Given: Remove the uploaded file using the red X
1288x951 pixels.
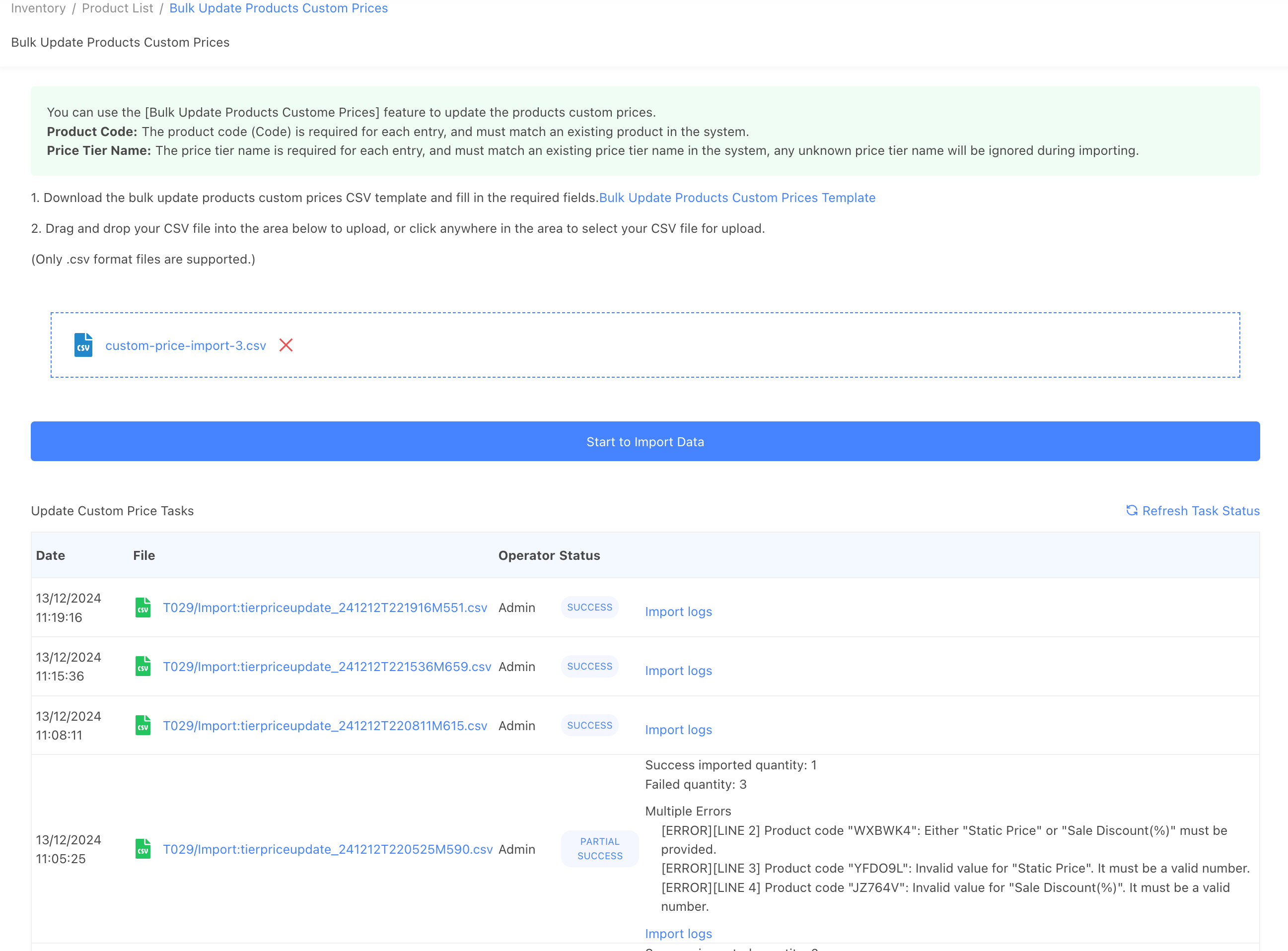Looking at the screenshot, I should tap(286, 345).
